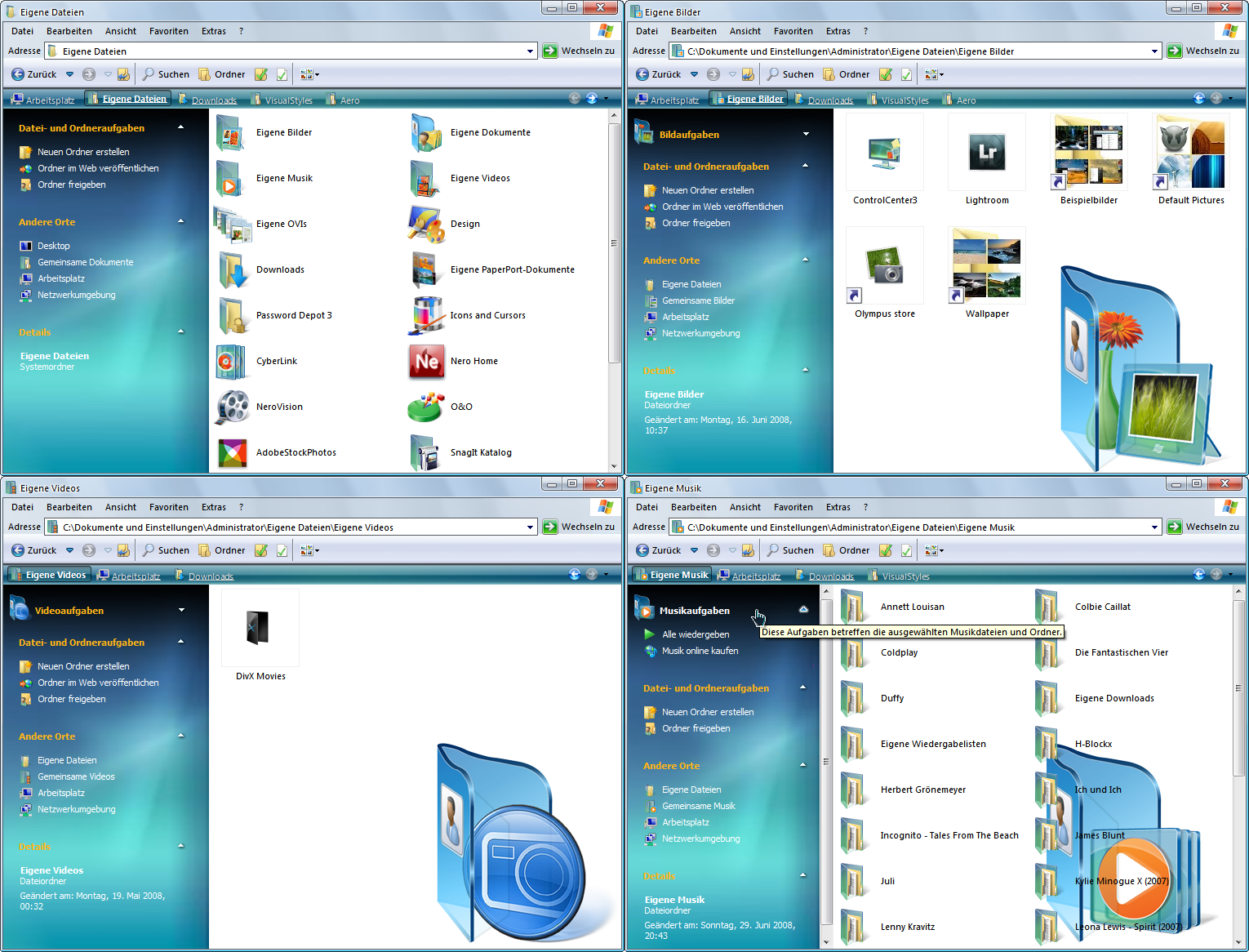
Task: Open the Ansichten view options dropdown
Action: coord(309,73)
